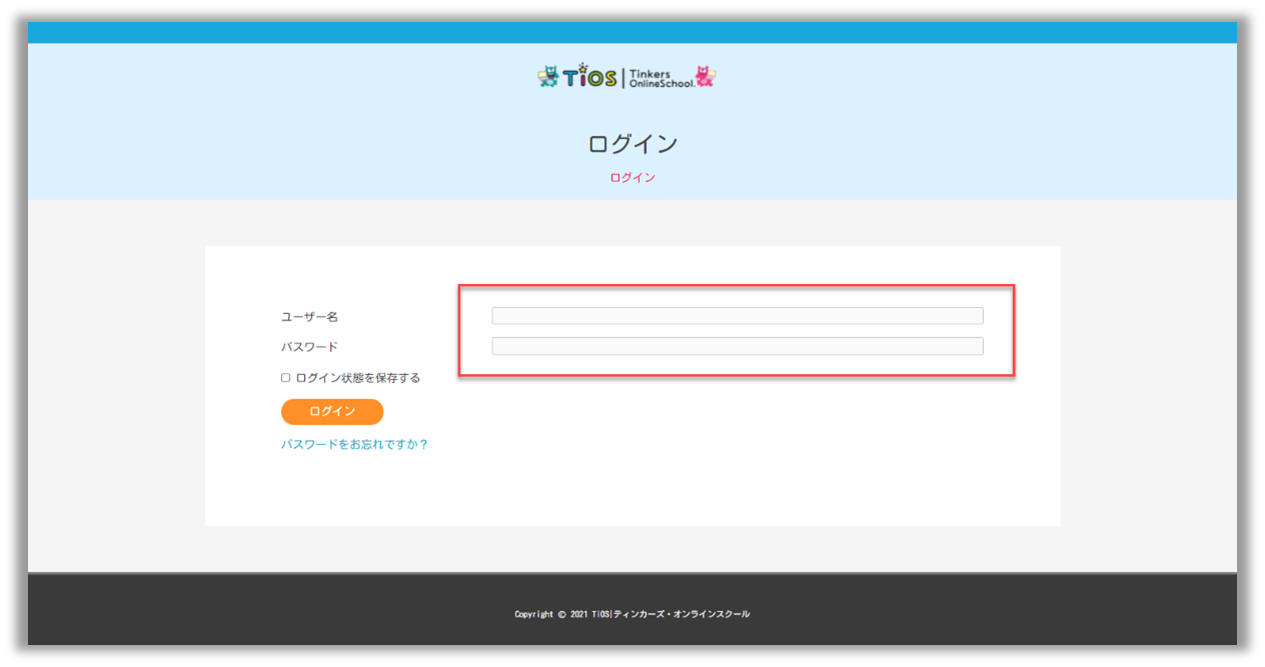Click the パスワード field label

coord(309,347)
